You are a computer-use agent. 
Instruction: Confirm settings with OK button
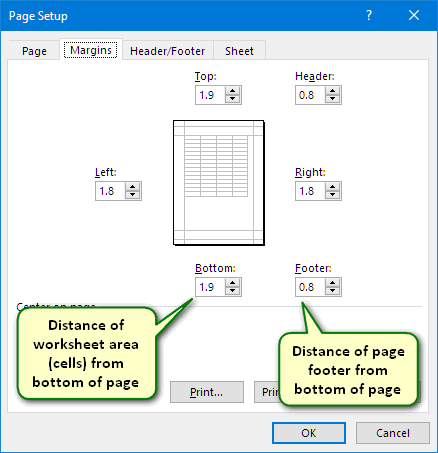pos(309,433)
